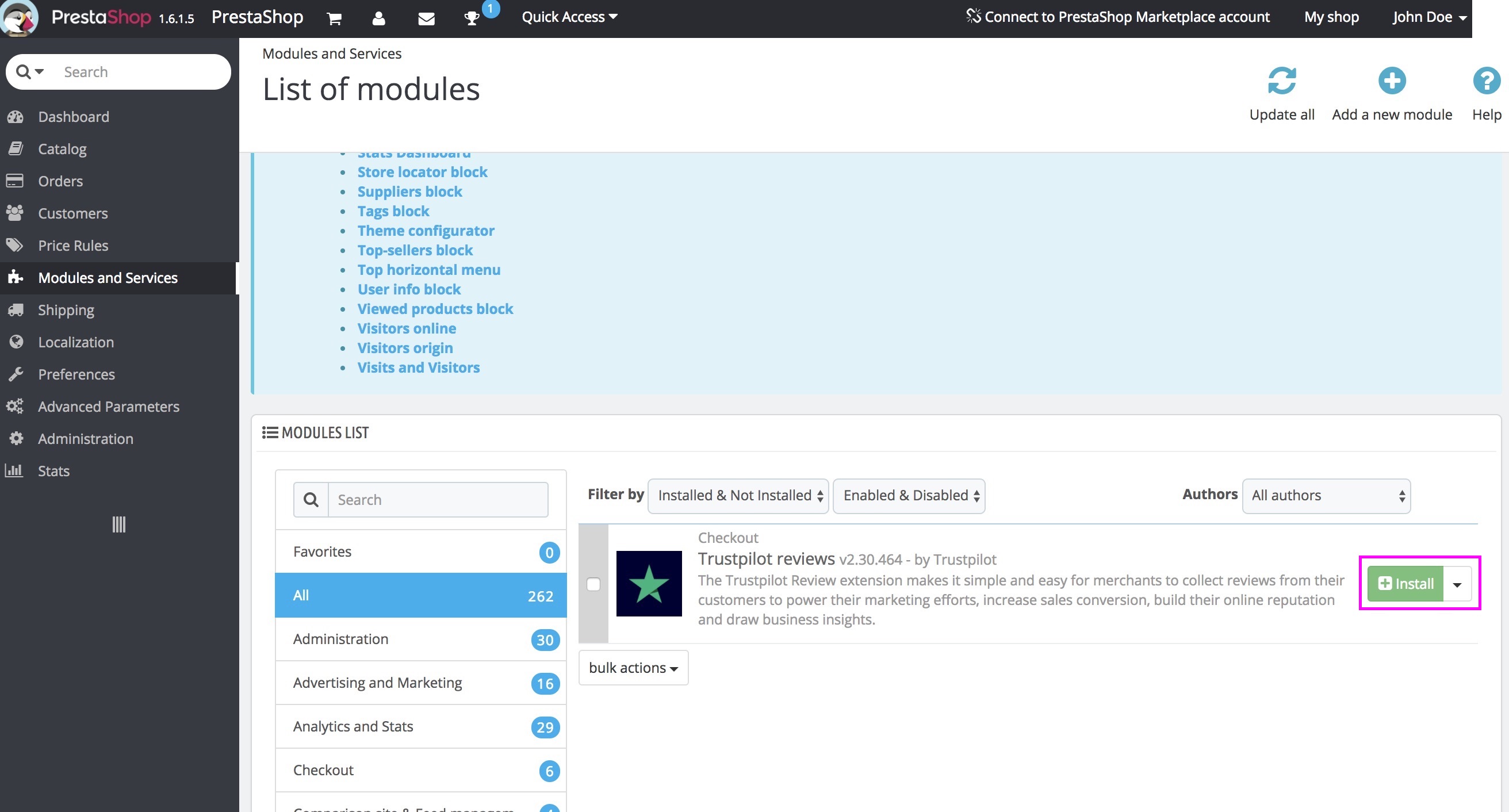Click the modules list Search field
1509x812 pixels.
[438, 500]
